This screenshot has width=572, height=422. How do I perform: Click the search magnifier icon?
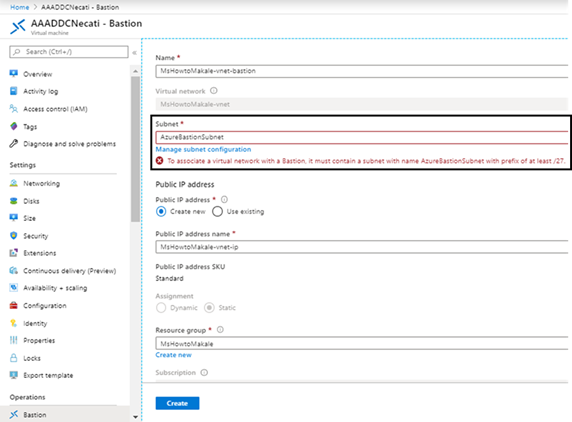click(16, 52)
